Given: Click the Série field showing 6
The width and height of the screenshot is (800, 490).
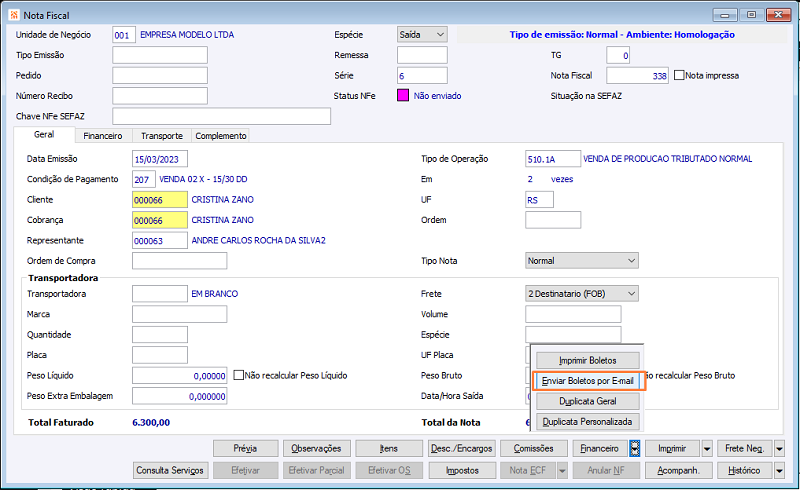Looking at the screenshot, I should pos(422,76).
